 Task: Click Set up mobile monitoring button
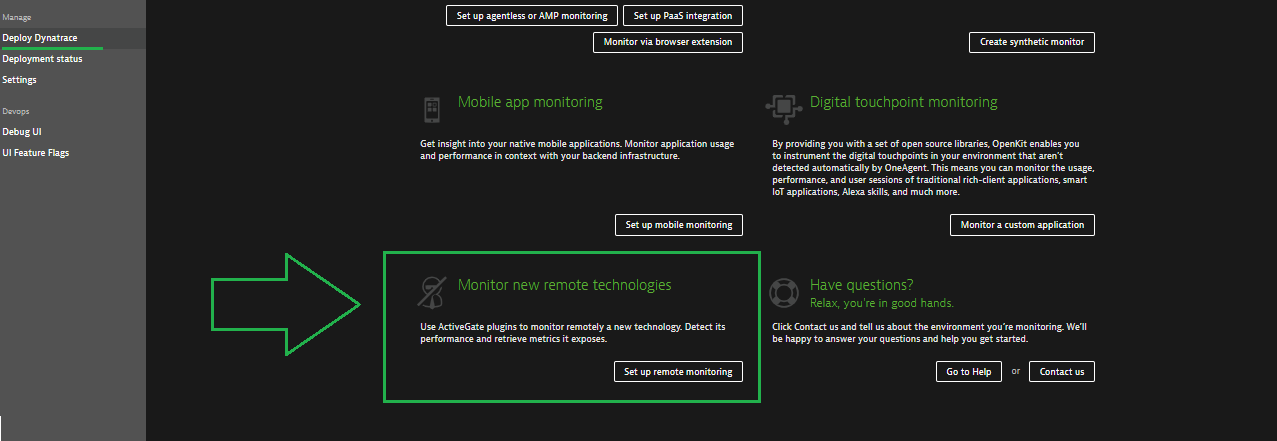coord(679,225)
